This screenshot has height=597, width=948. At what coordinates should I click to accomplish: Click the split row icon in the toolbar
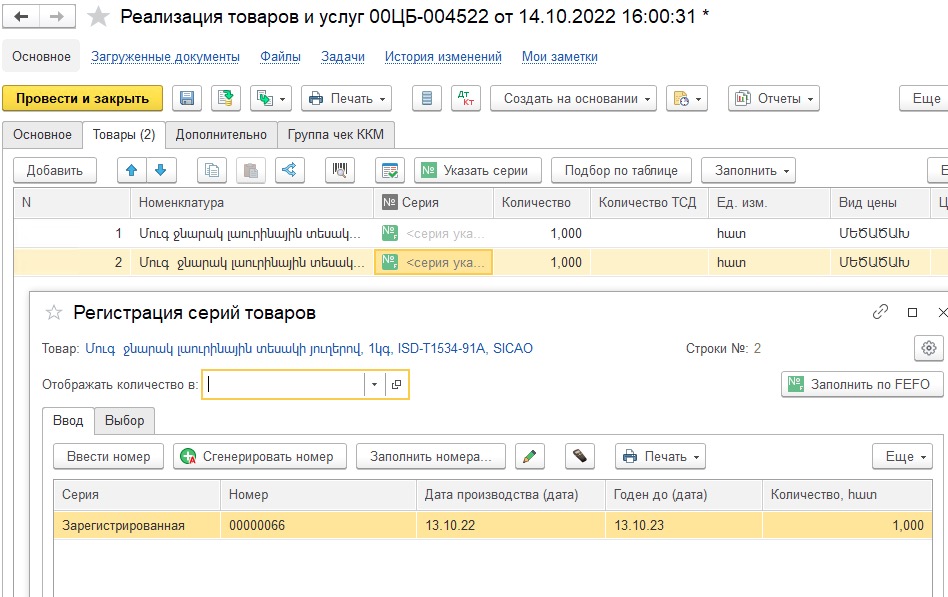[x=290, y=171]
